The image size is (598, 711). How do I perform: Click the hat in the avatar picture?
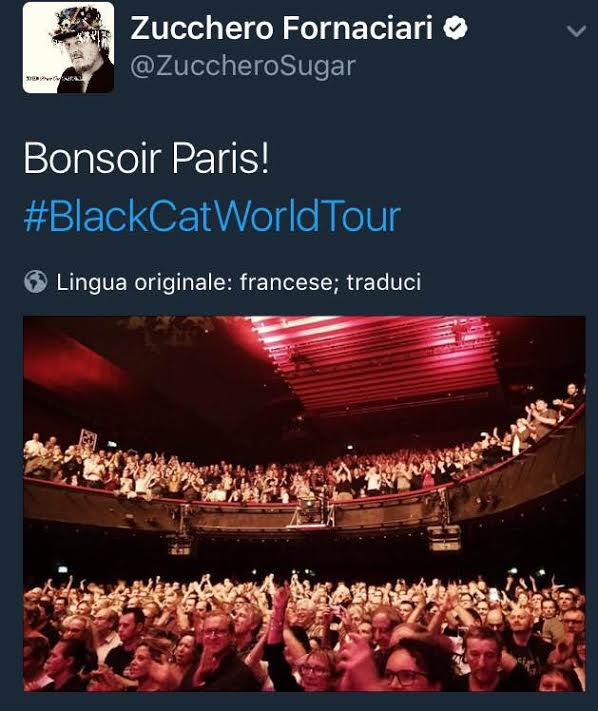coord(79,26)
